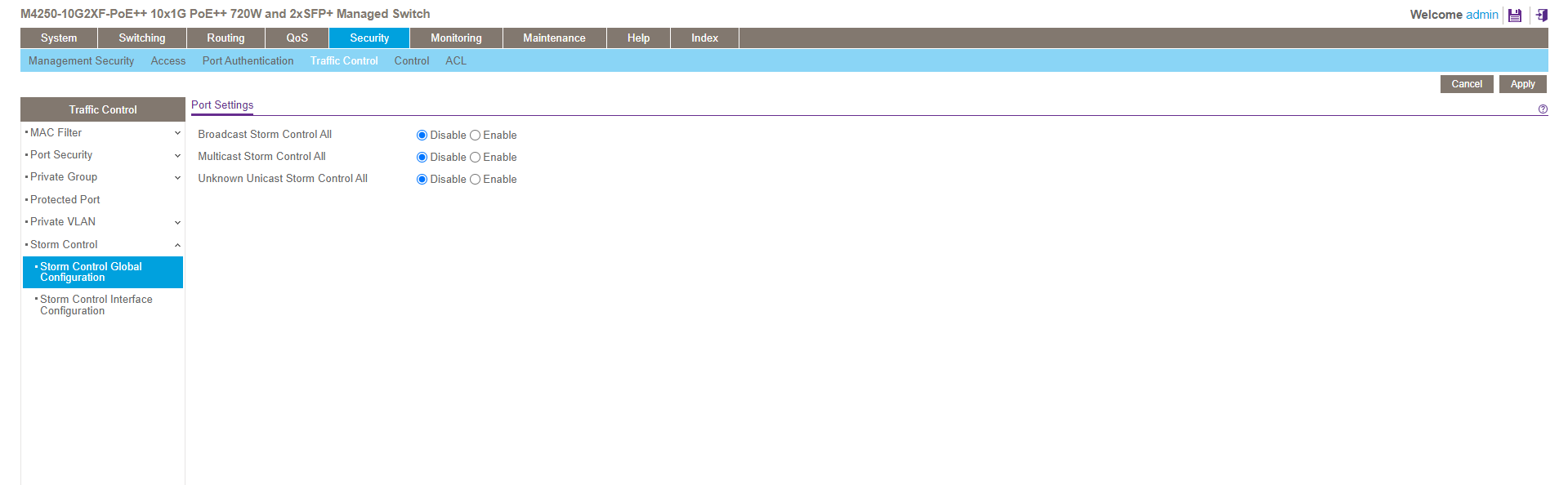Image resolution: width=1568 pixels, height=485 pixels.
Task: Click the Apply button
Action: click(x=1522, y=84)
